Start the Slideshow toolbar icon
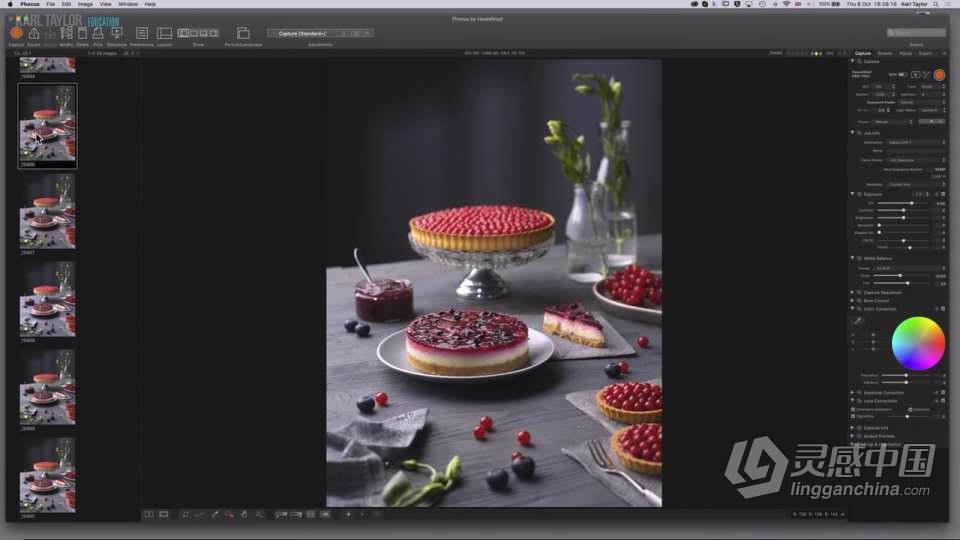Screen dimensions: 960x540 coord(116,33)
